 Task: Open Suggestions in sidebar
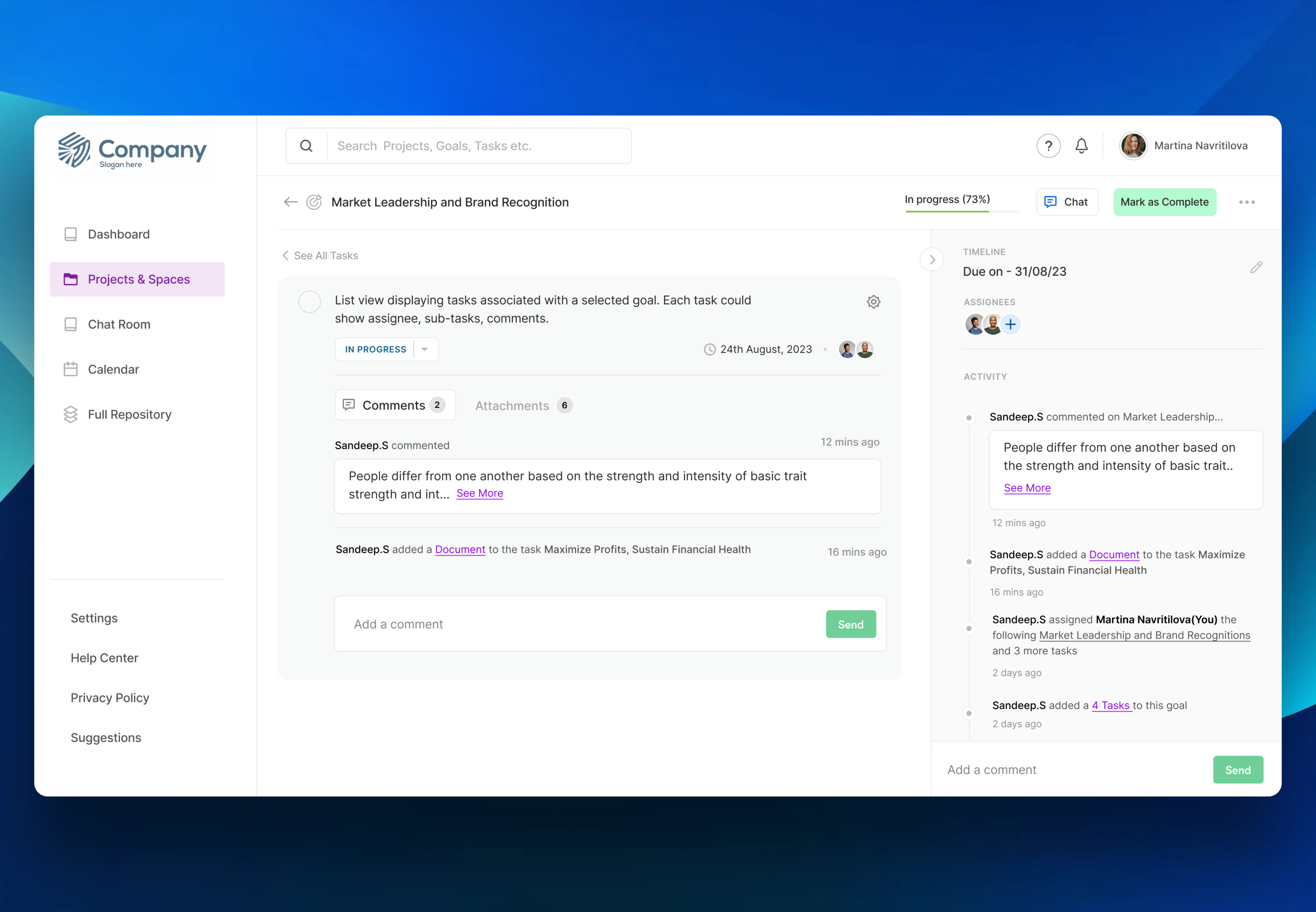[106, 737]
